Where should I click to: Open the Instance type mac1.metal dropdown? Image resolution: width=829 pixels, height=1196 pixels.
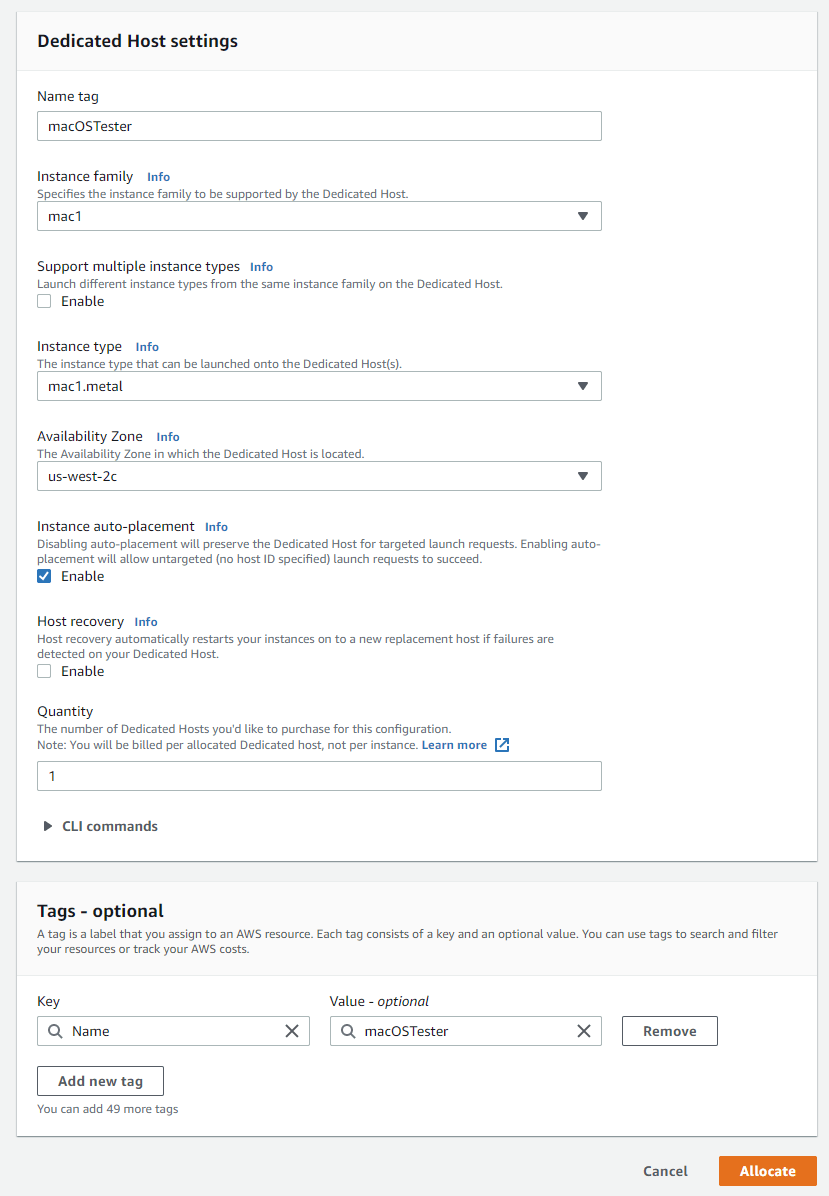tap(319, 386)
